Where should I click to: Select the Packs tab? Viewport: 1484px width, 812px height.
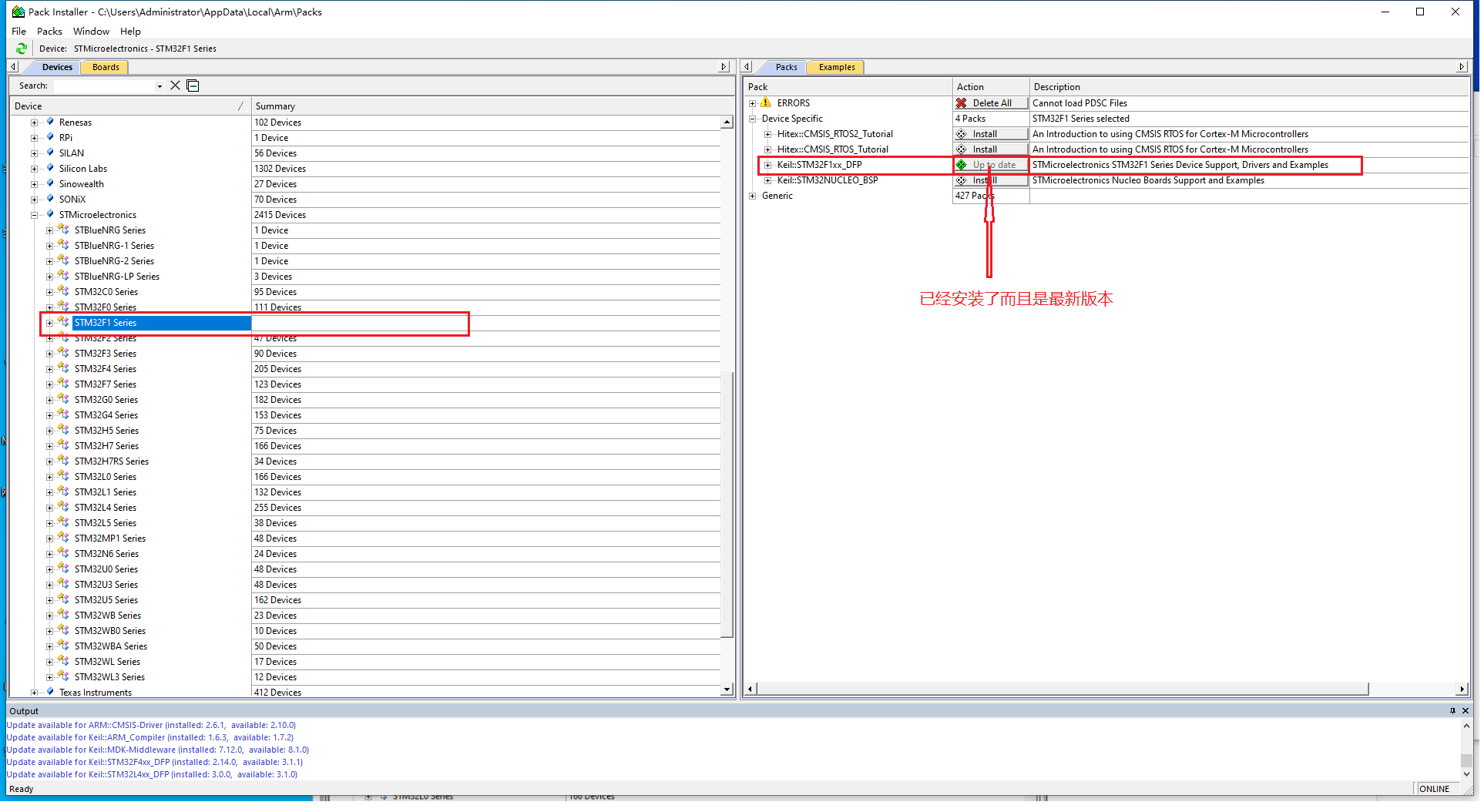786,67
